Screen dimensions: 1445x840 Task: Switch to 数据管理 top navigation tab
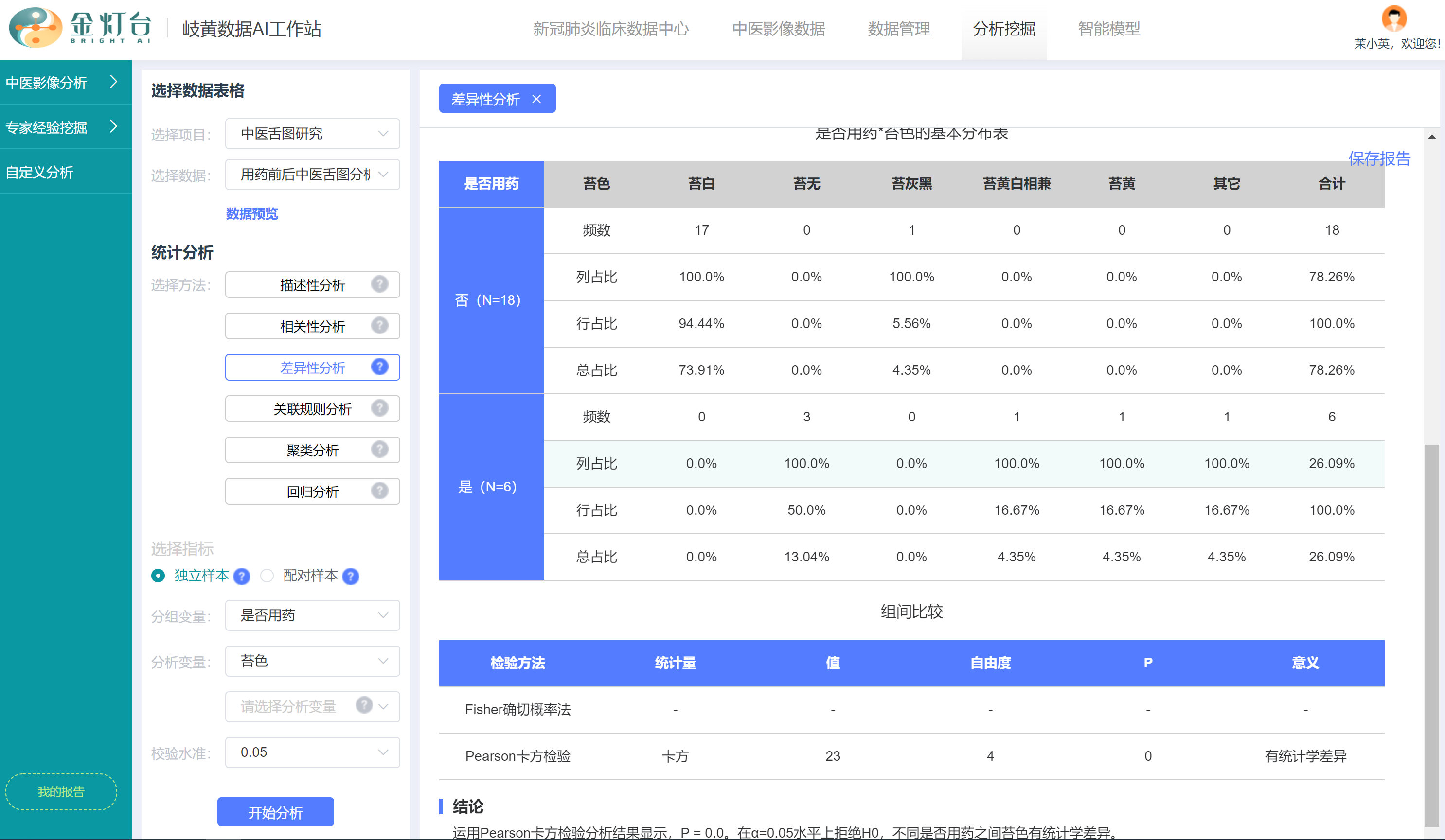(x=898, y=29)
